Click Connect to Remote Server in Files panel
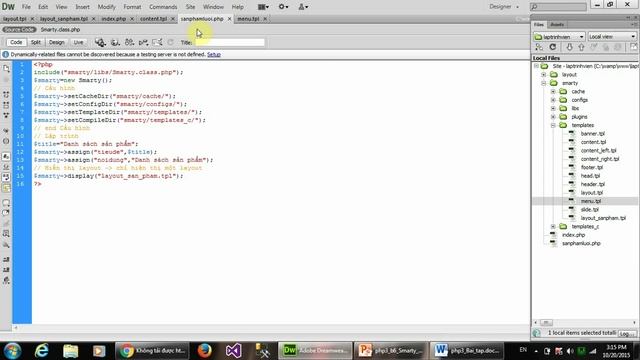 (x=539, y=47)
